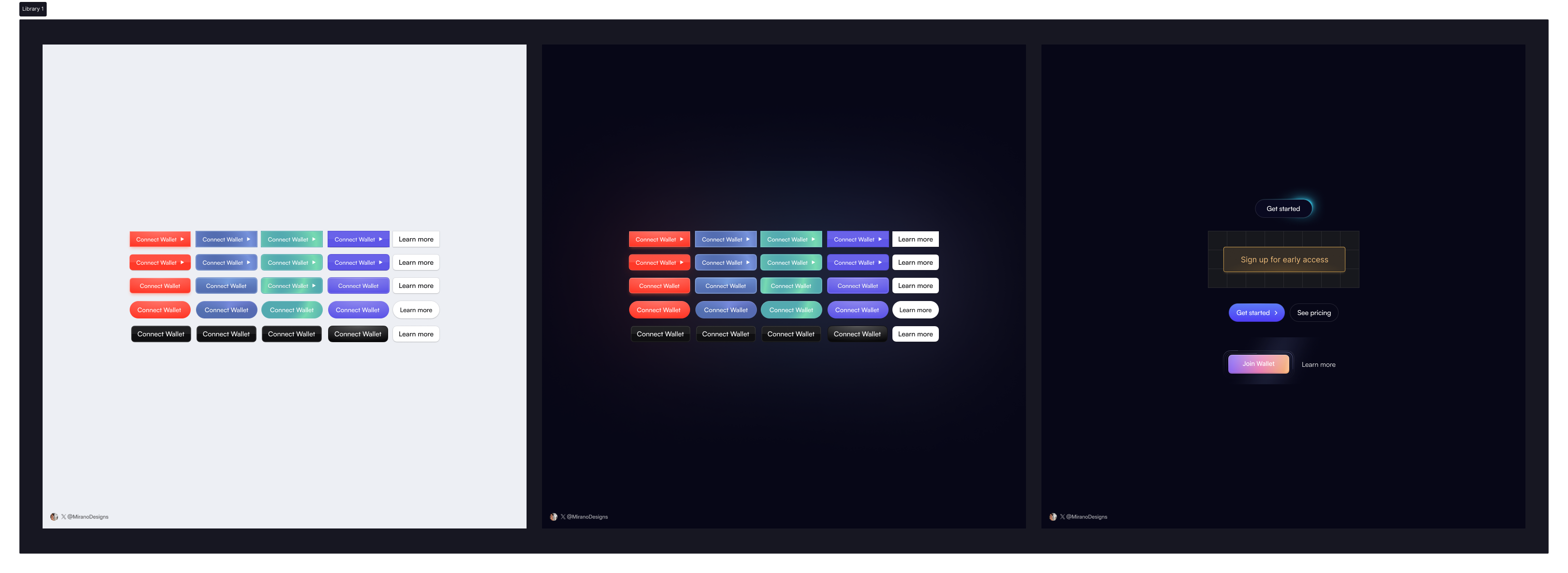Click the arrow icon in the red Connect Wallet button

point(182,239)
